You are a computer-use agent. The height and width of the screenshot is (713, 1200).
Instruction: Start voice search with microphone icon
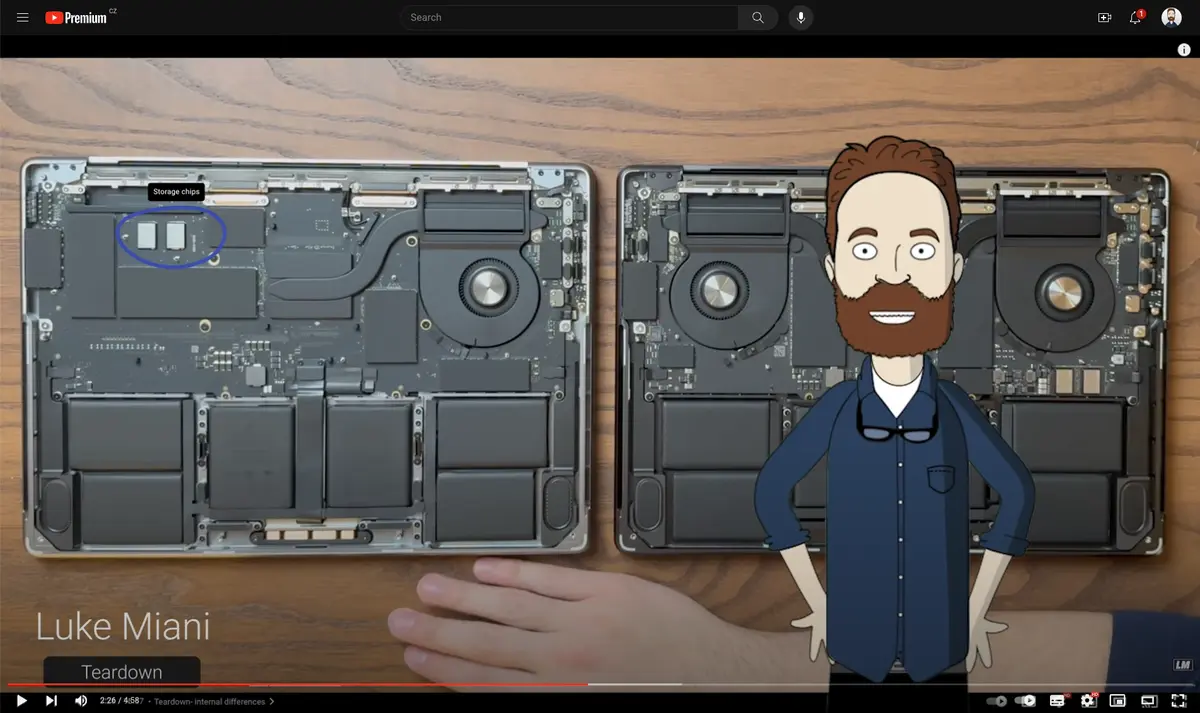tap(801, 17)
